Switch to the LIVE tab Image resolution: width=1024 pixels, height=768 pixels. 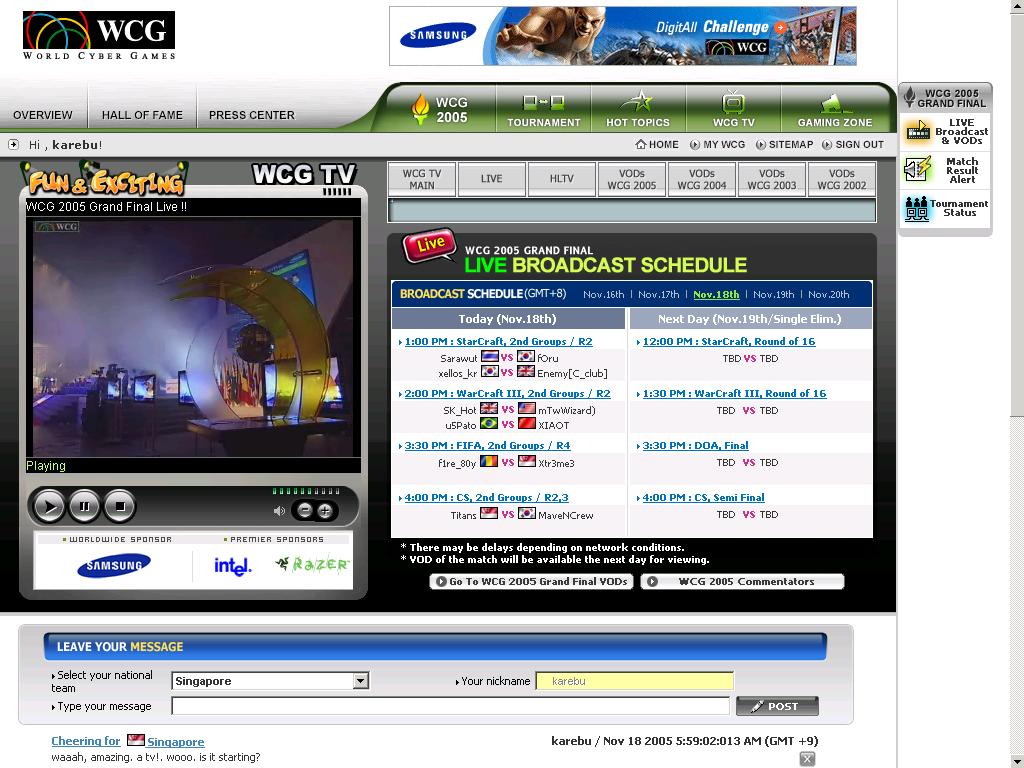point(492,180)
